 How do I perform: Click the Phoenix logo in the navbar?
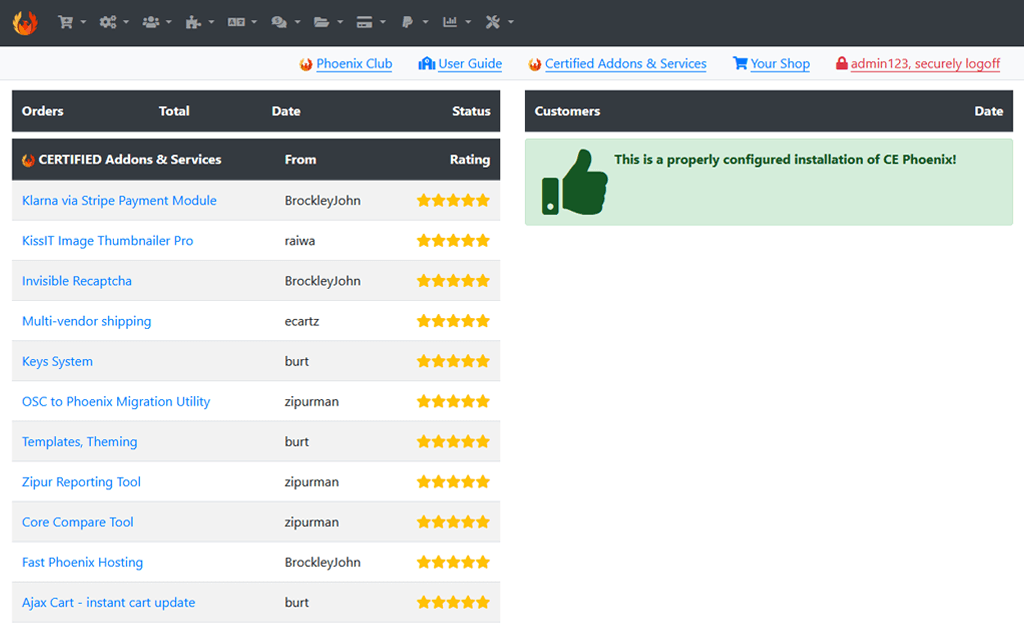24,22
